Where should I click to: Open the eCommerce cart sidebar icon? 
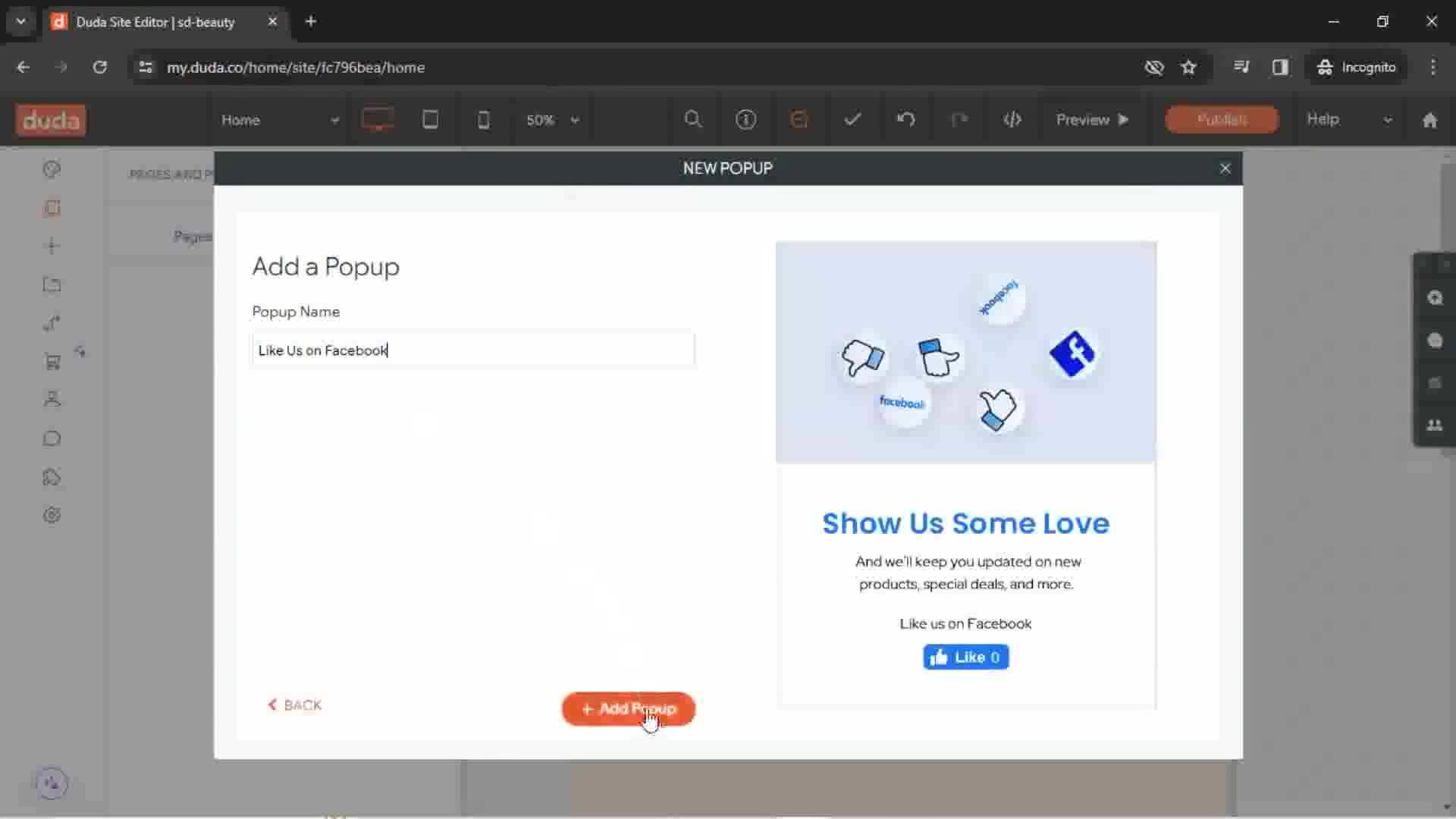click(52, 362)
